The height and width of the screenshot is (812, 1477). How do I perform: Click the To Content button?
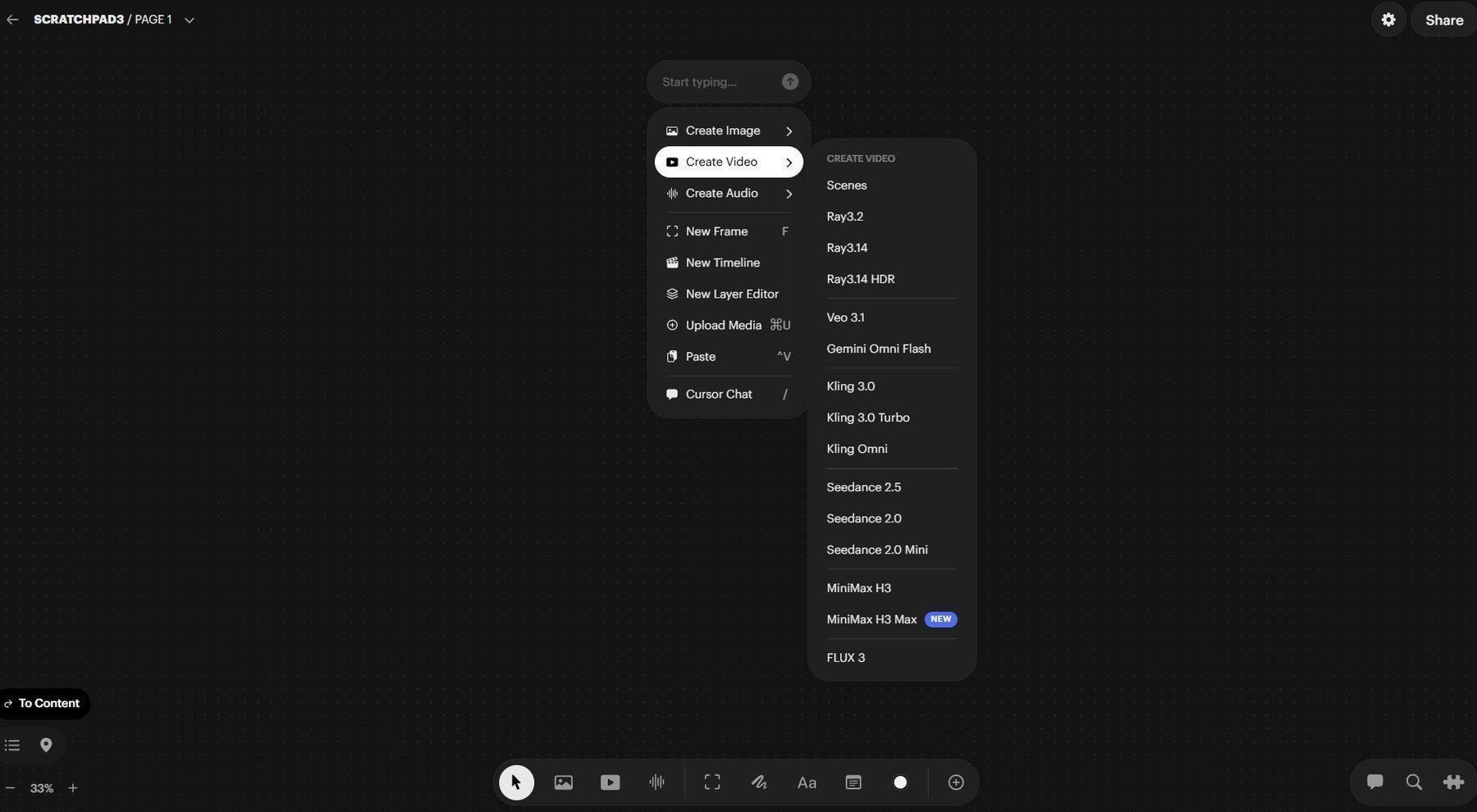coord(43,704)
